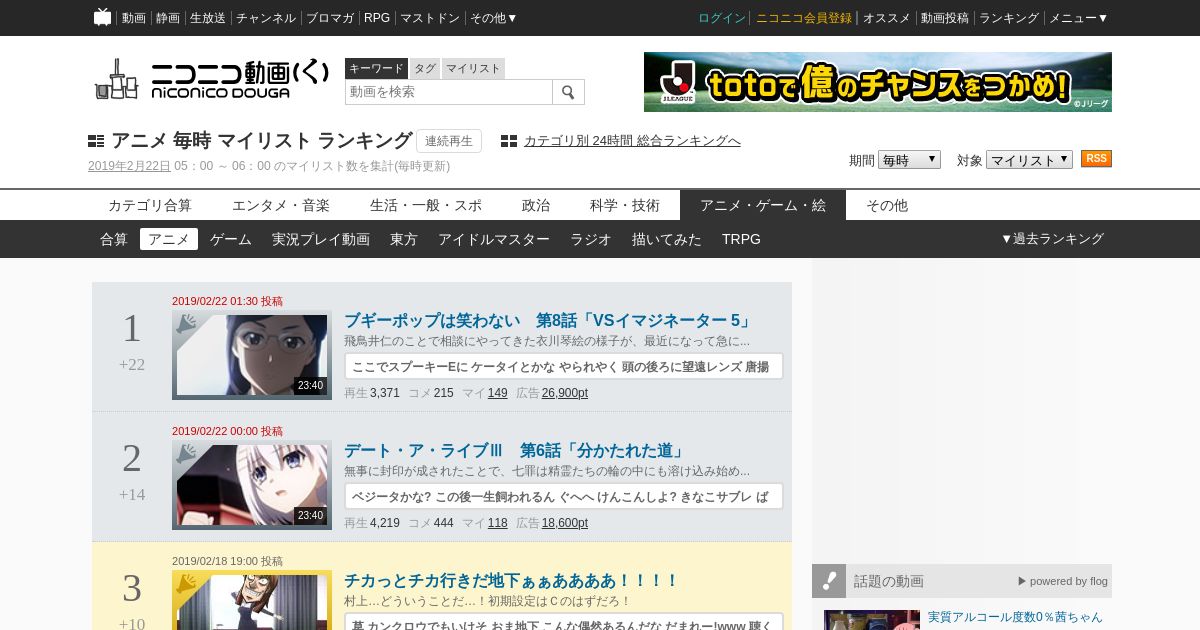1200x630 pixels.
Task: Open ad points 26,900pt link
Action: [x=565, y=393]
